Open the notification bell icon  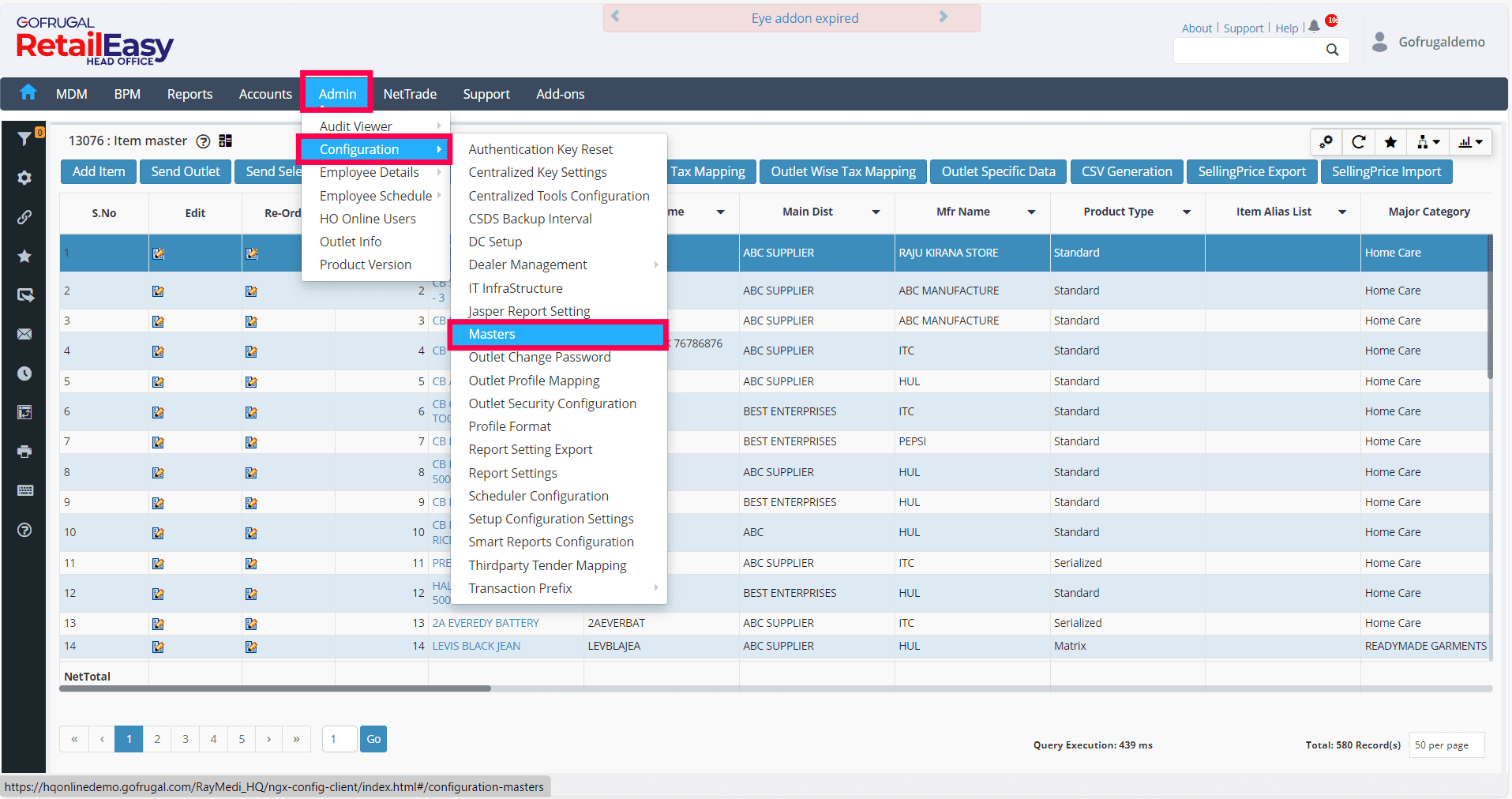tap(1314, 27)
